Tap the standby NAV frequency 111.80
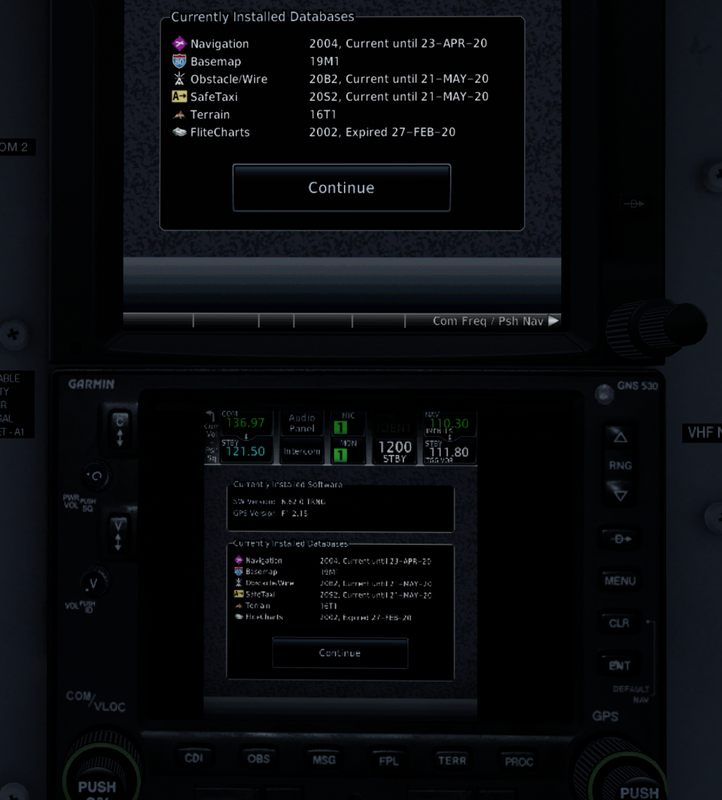The image size is (722, 800). point(449,451)
